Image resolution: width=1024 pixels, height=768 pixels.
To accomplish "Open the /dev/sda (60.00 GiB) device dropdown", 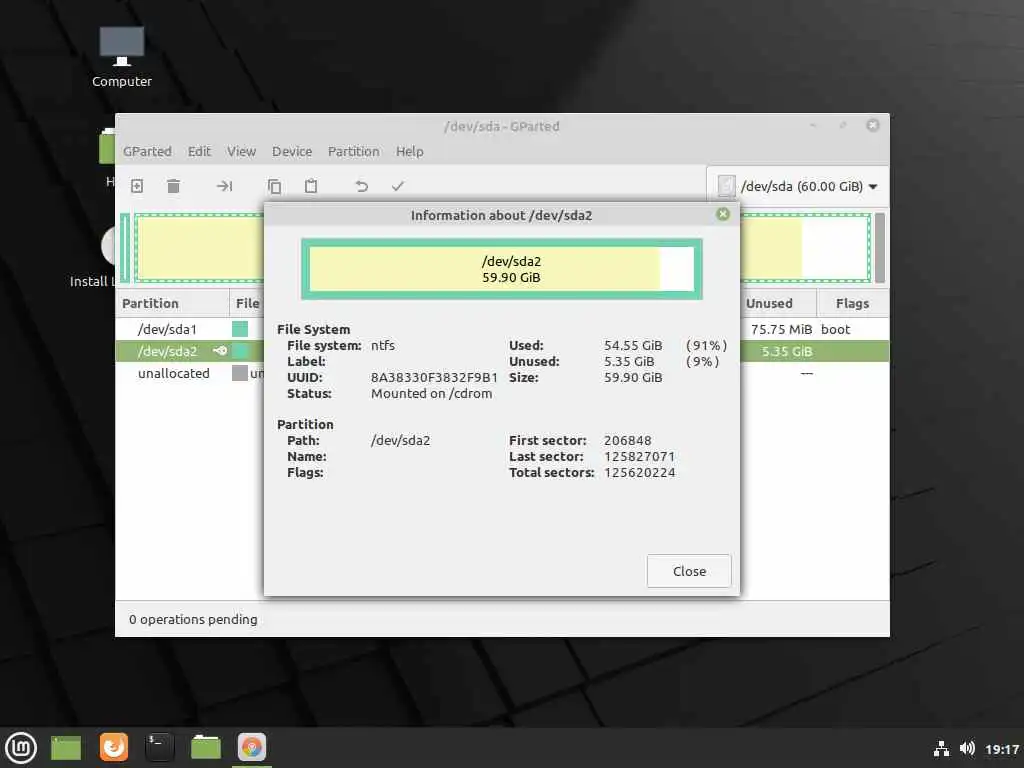I will pyautogui.click(x=797, y=186).
